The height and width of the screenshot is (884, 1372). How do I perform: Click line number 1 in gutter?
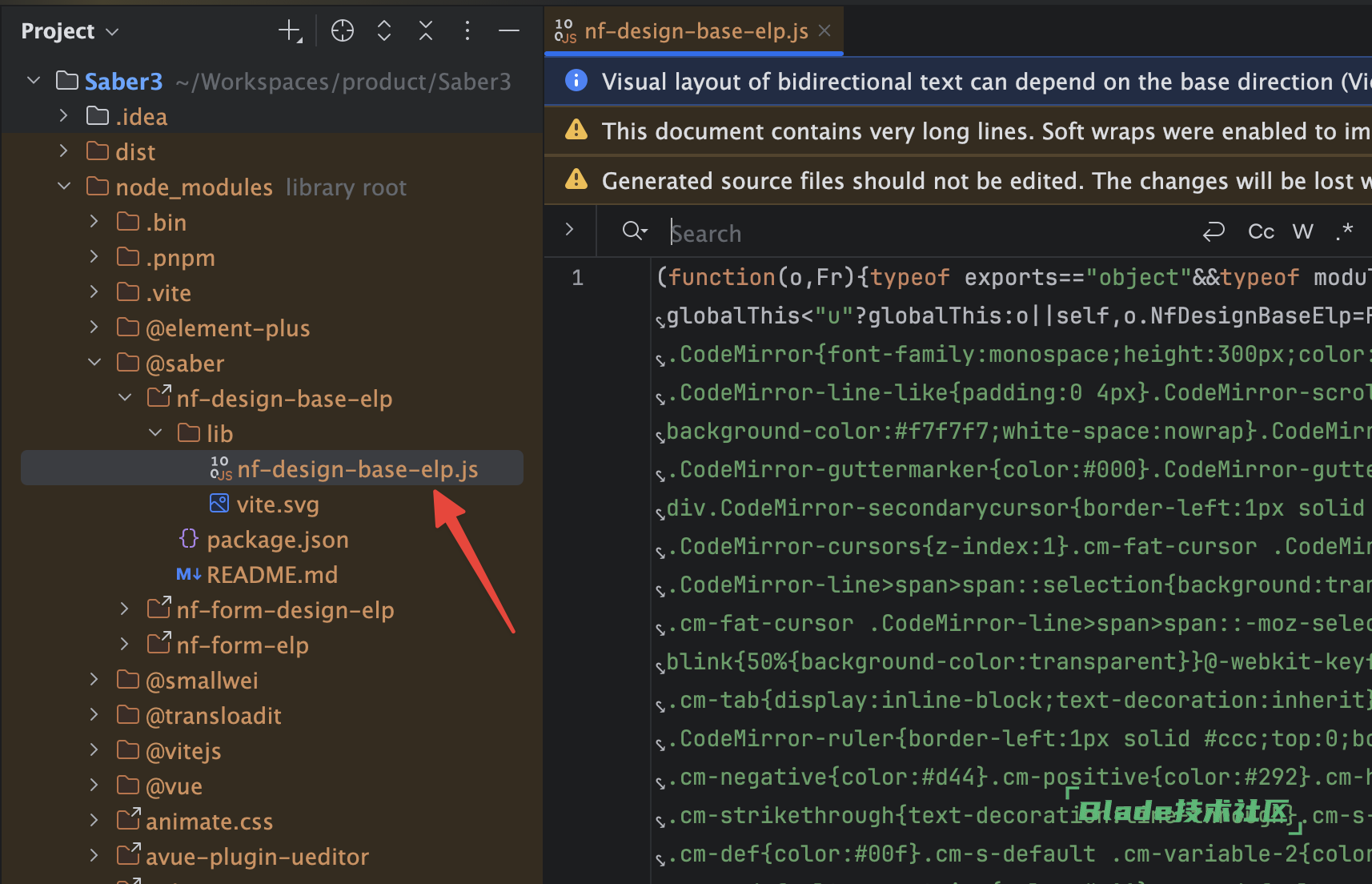(x=578, y=278)
